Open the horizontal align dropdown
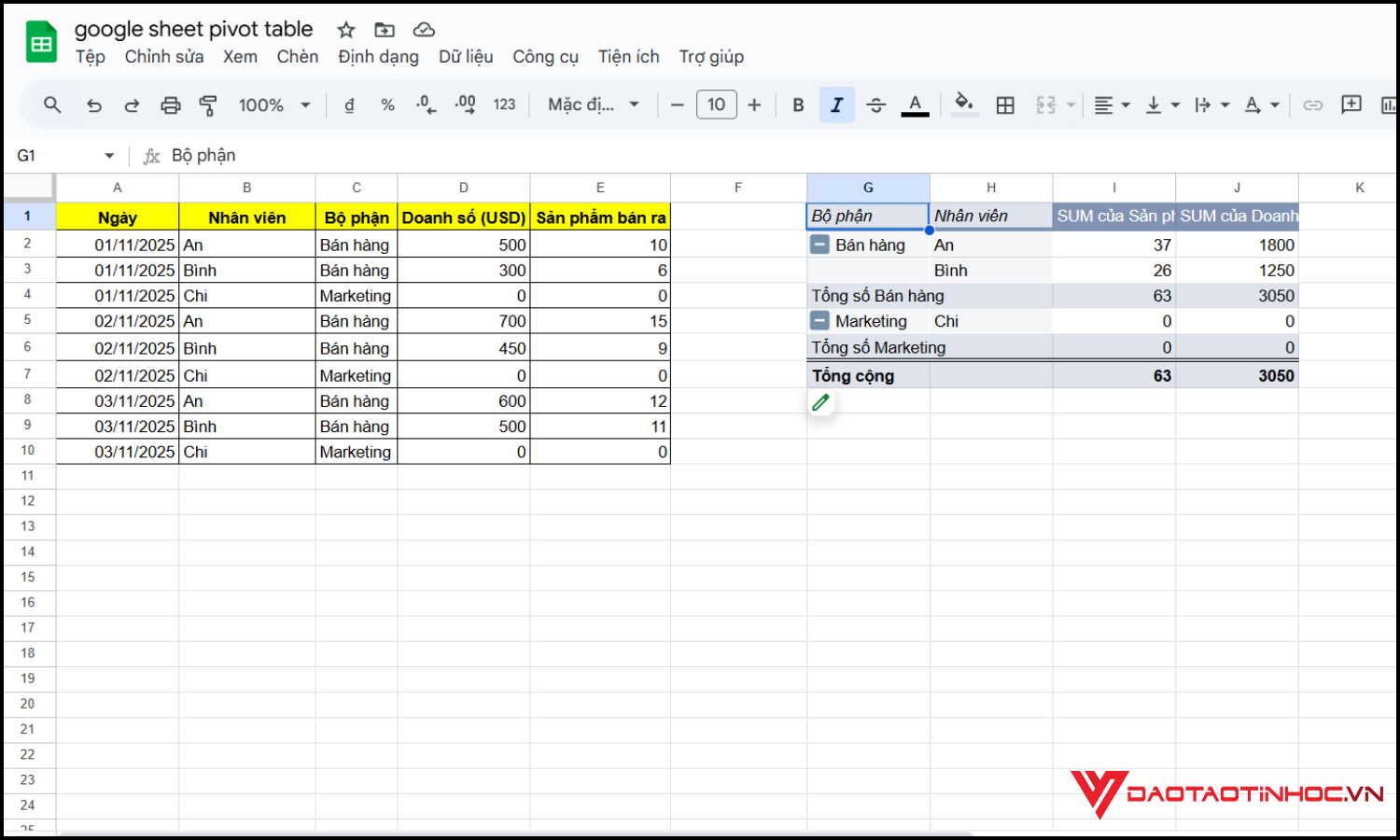Image resolution: width=1400 pixels, height=840 pixels. (1112, 105)
